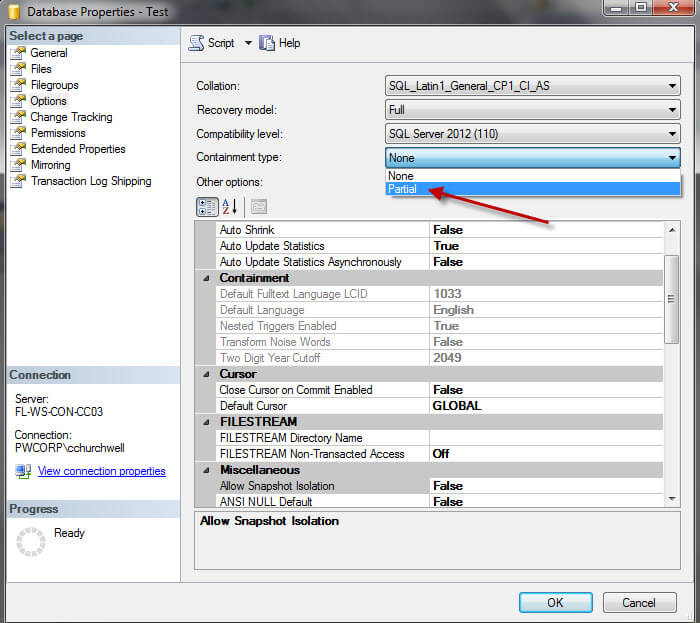This screenshot has width=700, height=623.
Task: Select the General page icon
Action: point(18,53)
